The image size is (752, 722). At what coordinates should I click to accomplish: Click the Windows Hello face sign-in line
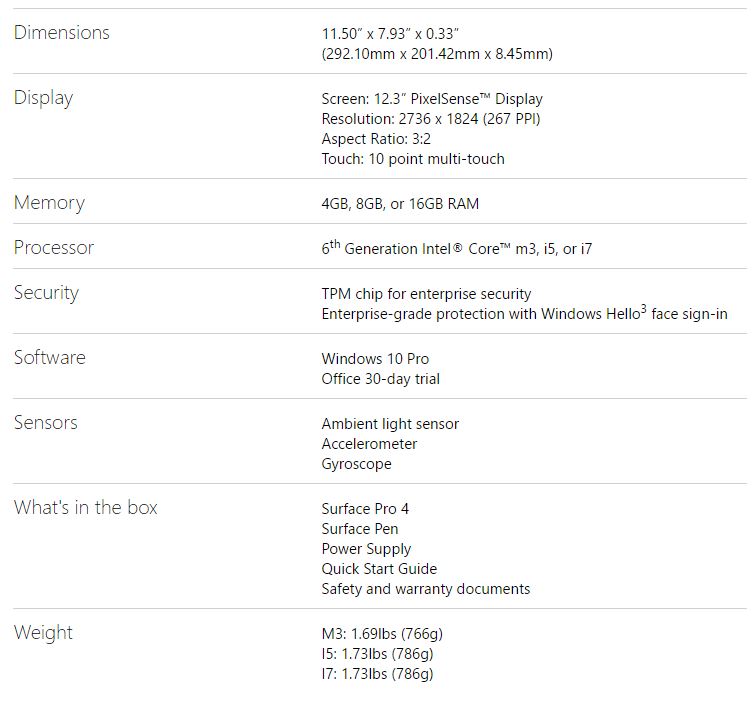(x=524, y=314)
